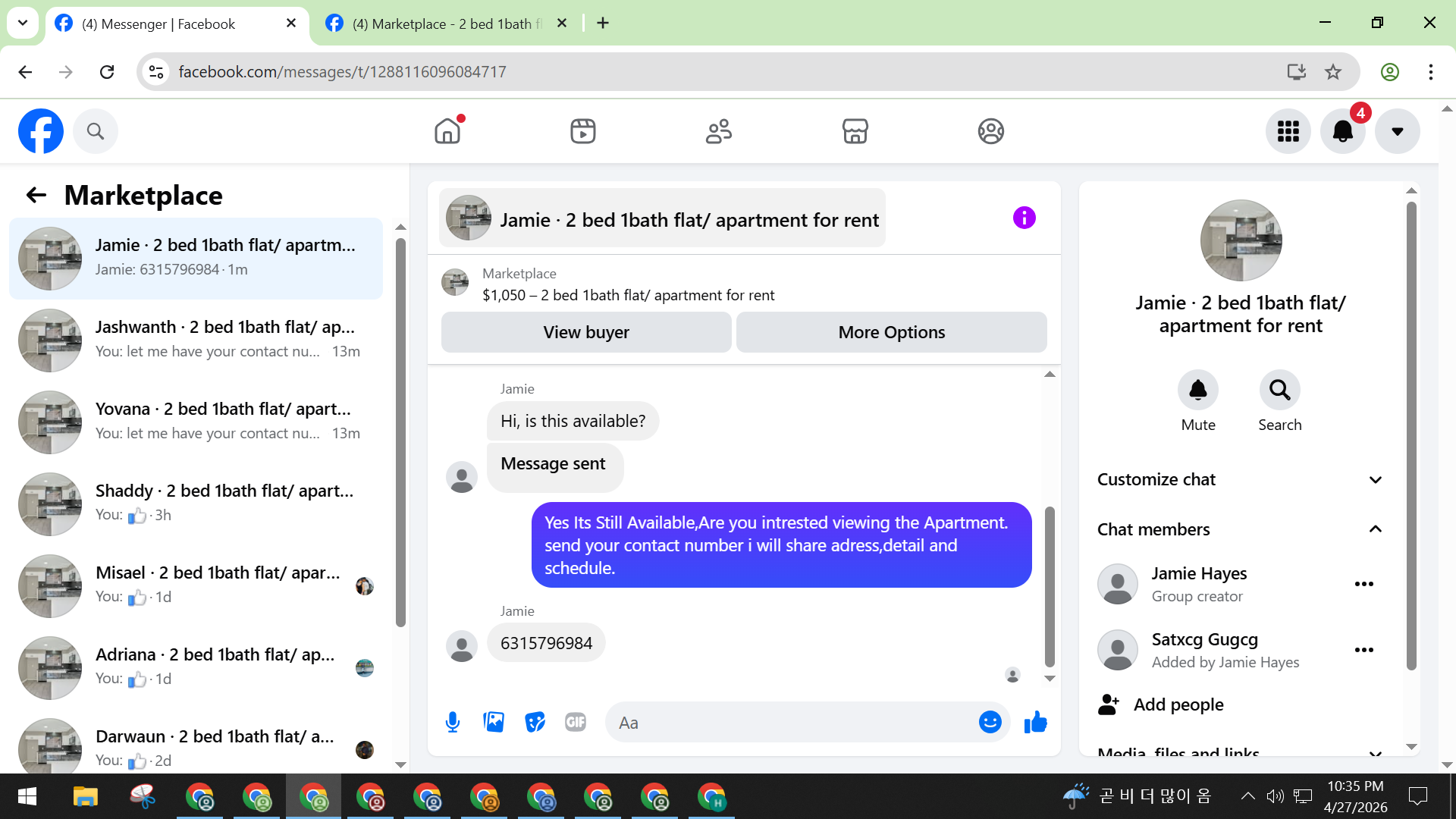Open a new browser tab

(x=603, y=24)
